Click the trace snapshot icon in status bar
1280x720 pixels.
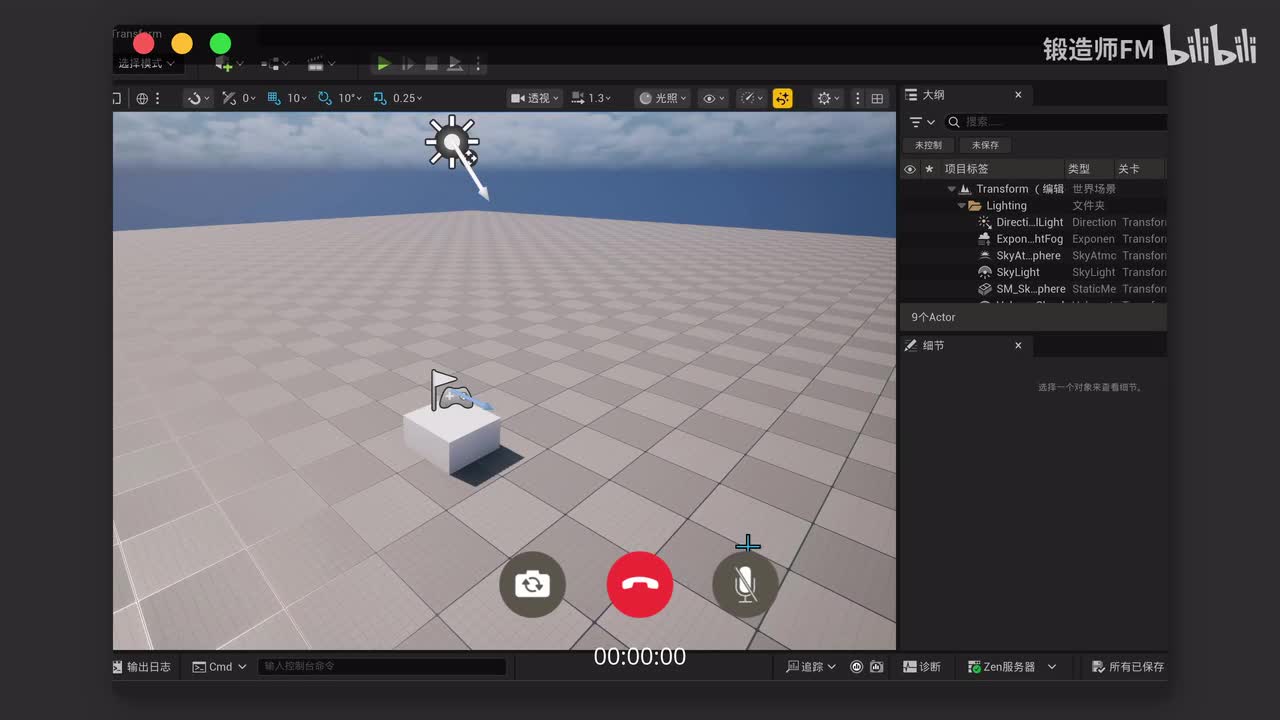877,667
